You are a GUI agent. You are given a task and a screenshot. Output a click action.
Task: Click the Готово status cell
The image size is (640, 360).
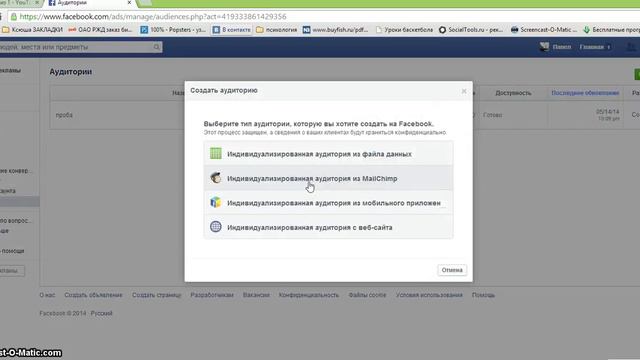(492, 115)
